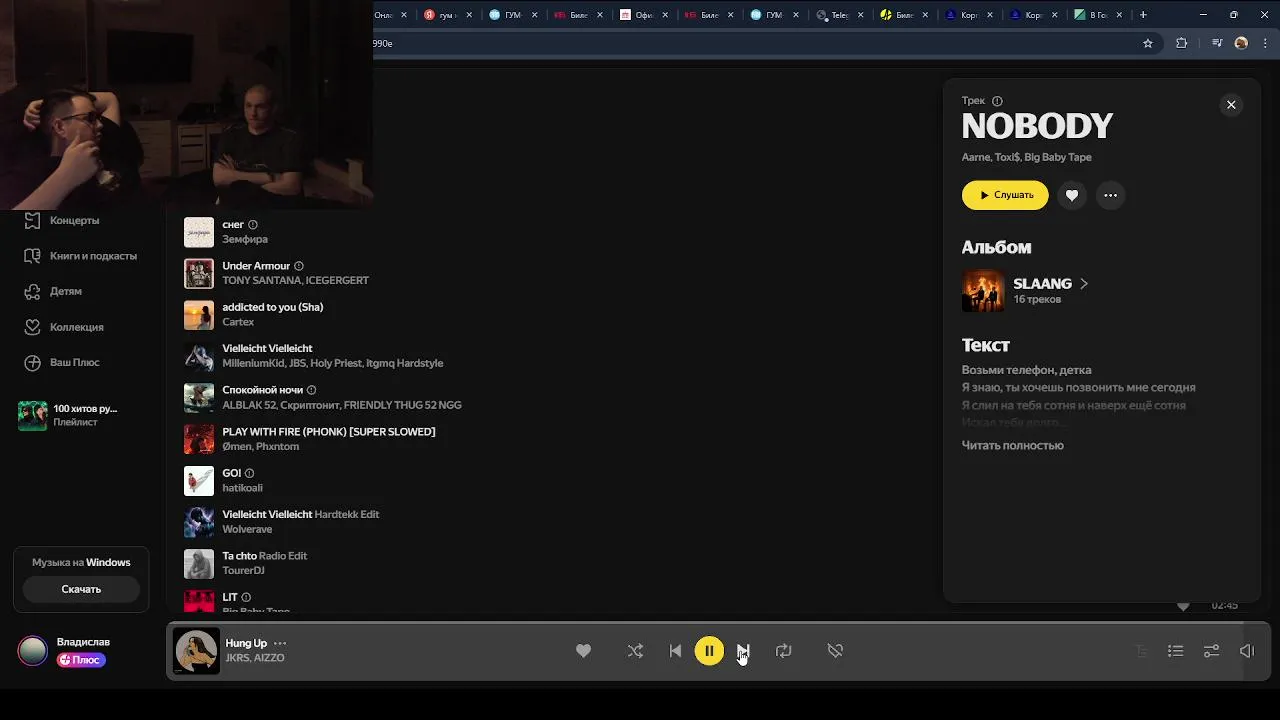Open the three-dot menu for NOBODY
The width and height of the screenshot is (1280, 720).
[x=1110, y=195]
